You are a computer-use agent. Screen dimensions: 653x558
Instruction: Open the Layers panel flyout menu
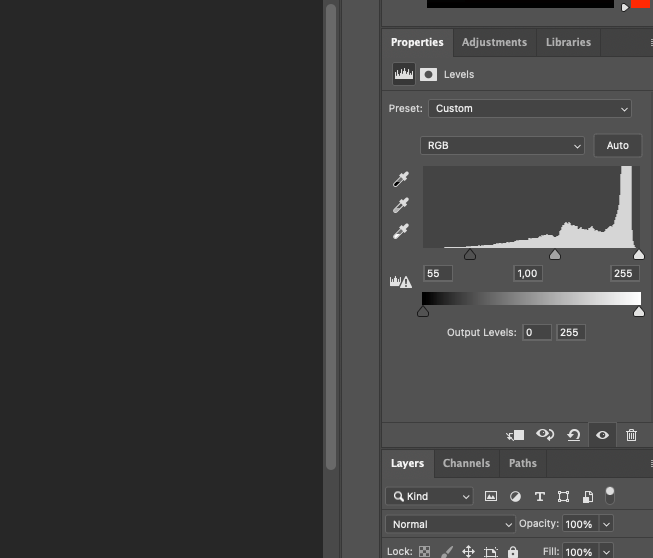pyautogui.click(x=651, y=463)
